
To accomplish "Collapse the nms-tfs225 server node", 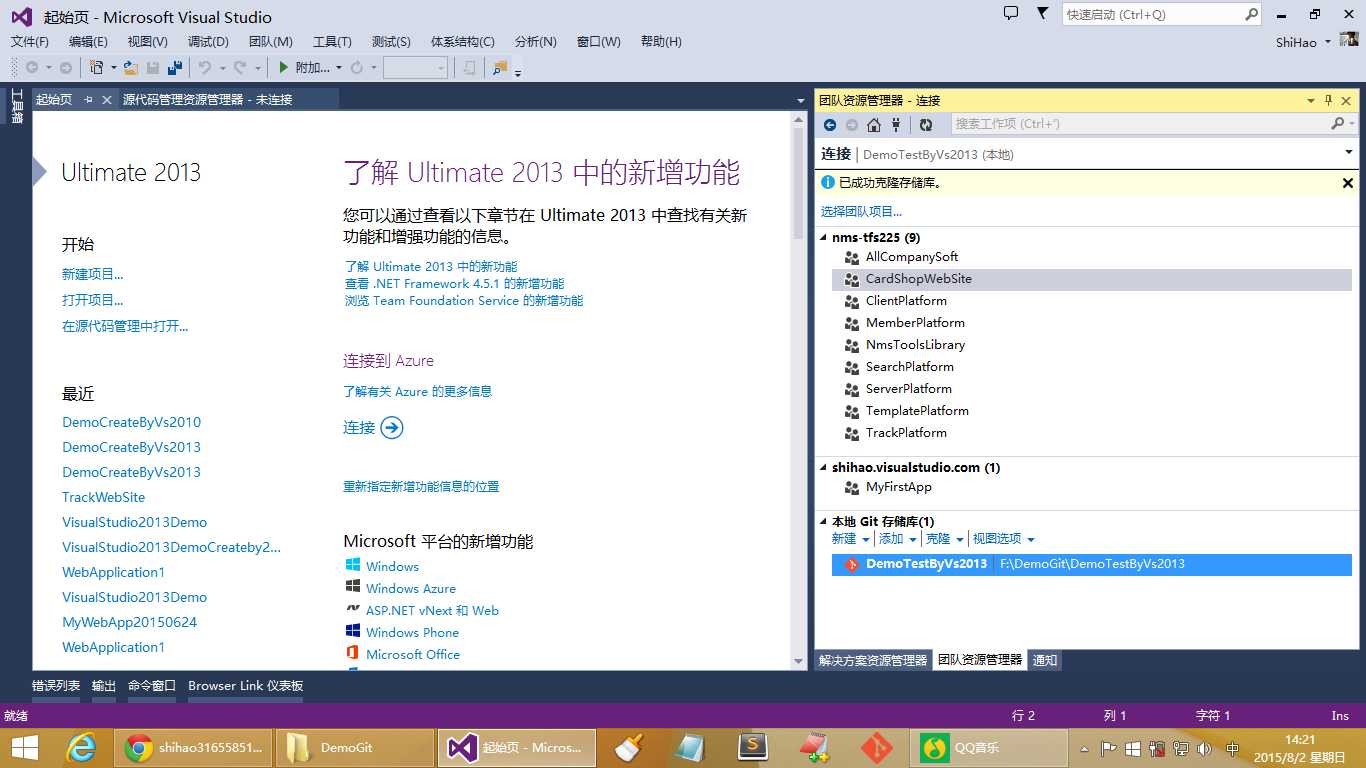I will 823,238.
